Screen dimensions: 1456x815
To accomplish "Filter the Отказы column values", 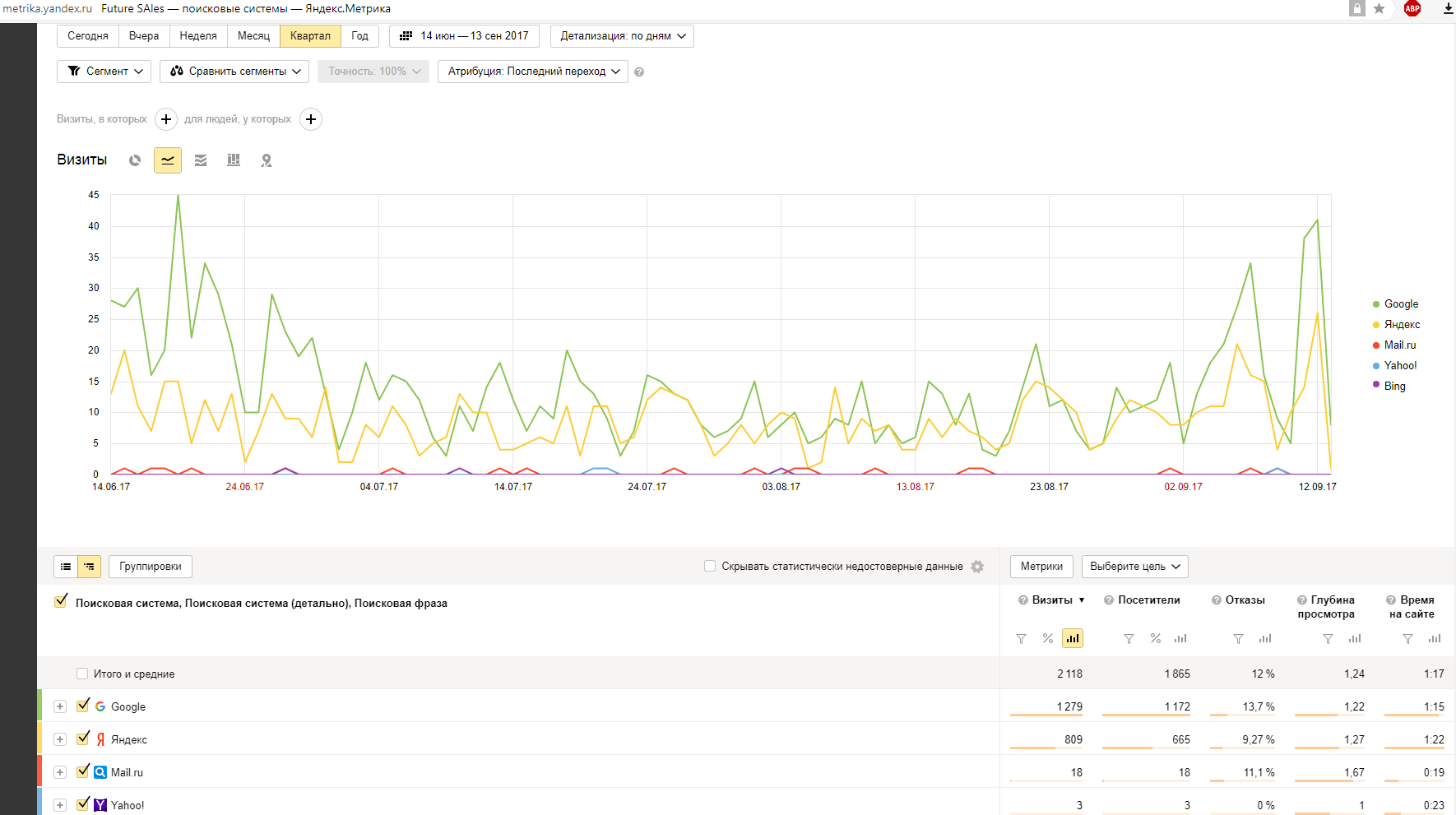I will click(x=1238, y=639).
